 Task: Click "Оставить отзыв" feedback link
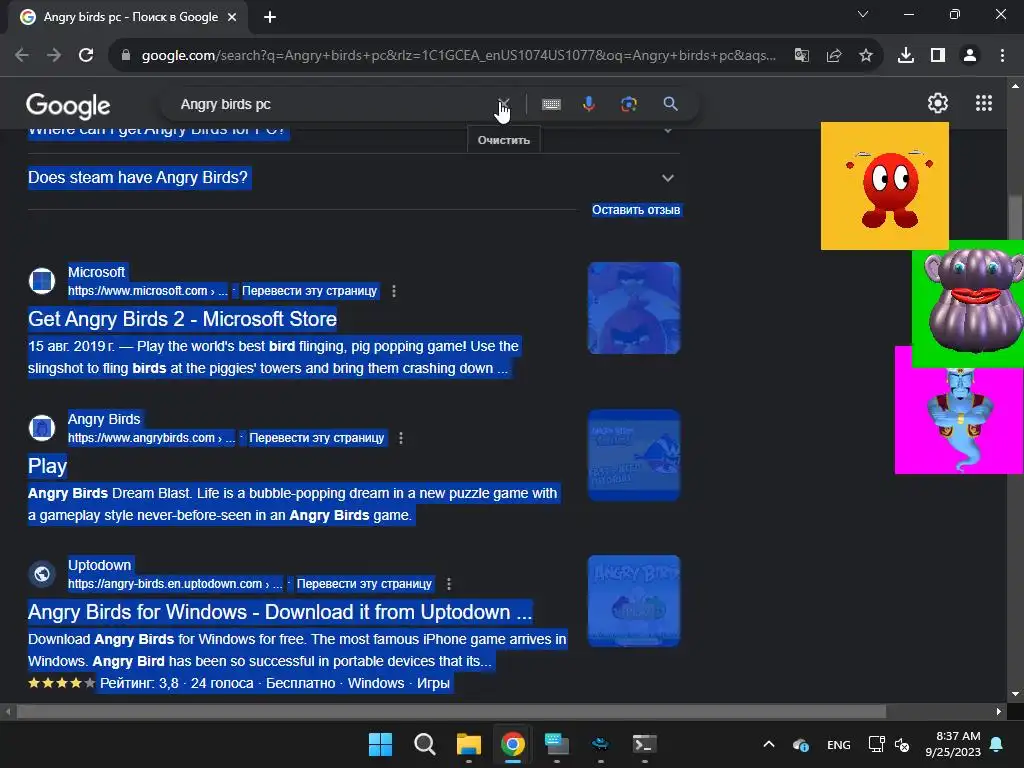click(636, 210)
